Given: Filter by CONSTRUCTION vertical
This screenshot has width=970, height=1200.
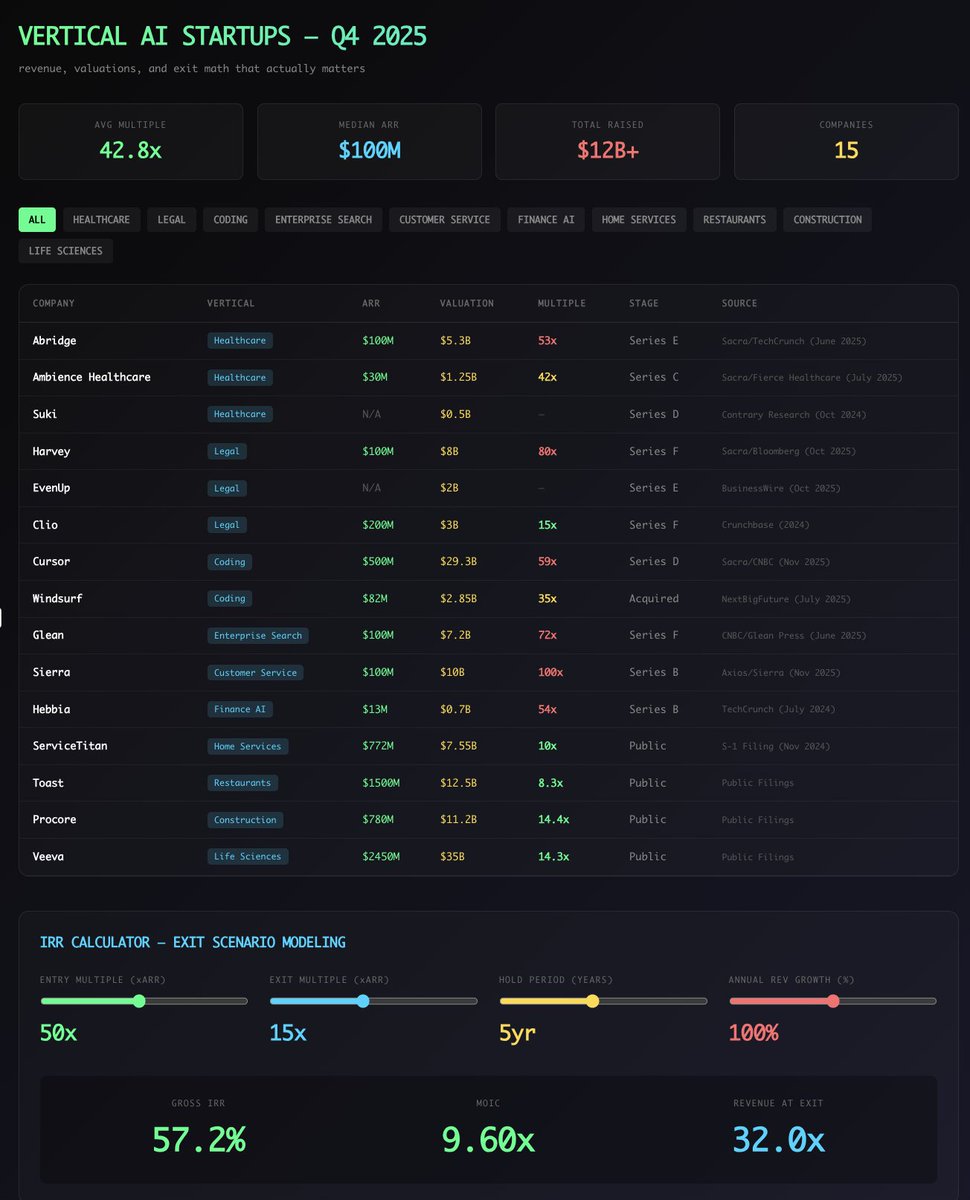Looking at the screenshot, I should 827,220.
